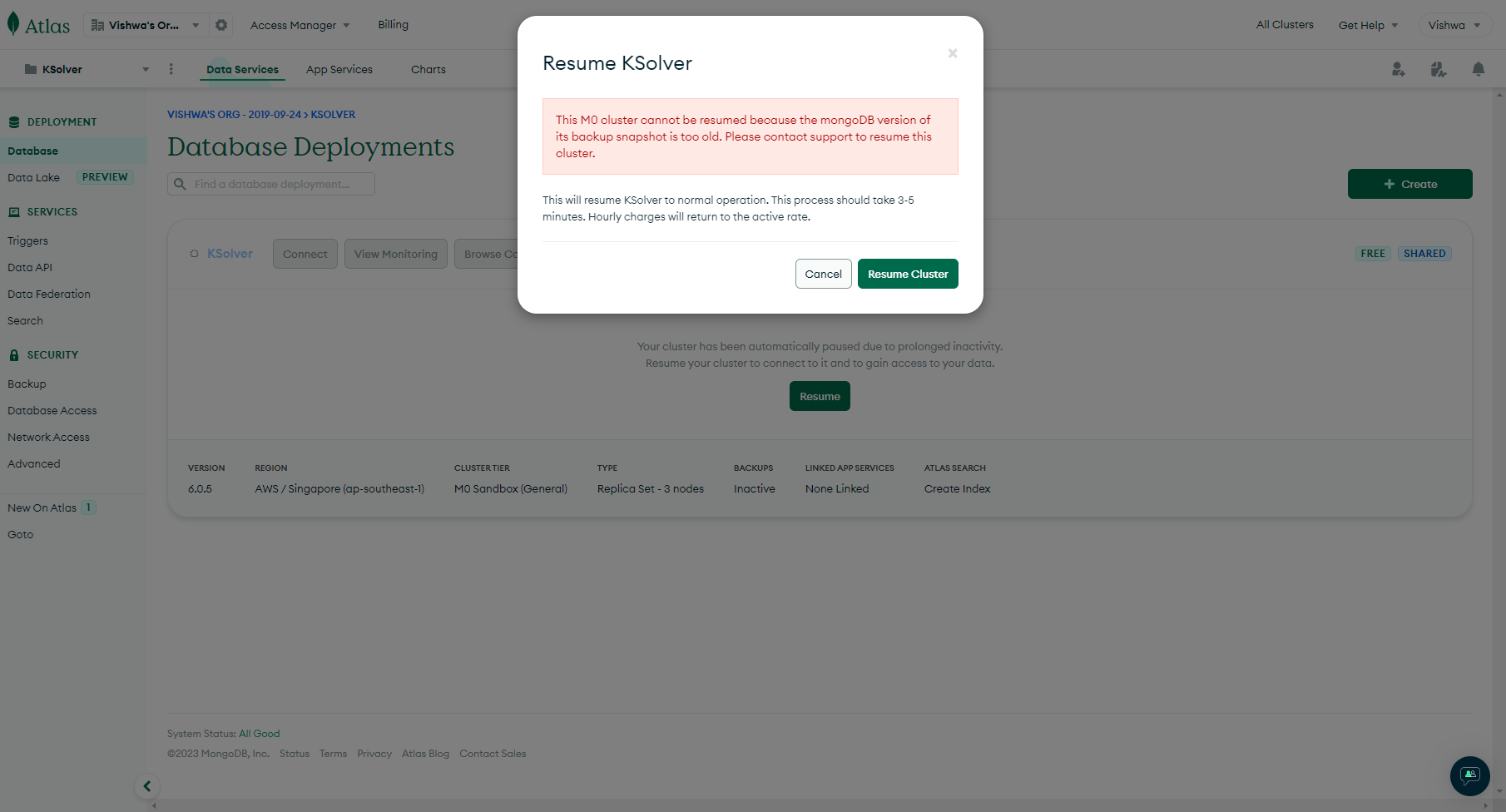1506x812 pixels.
Task: Open the project options three-dot menu
Action: (x=171, y=69)
